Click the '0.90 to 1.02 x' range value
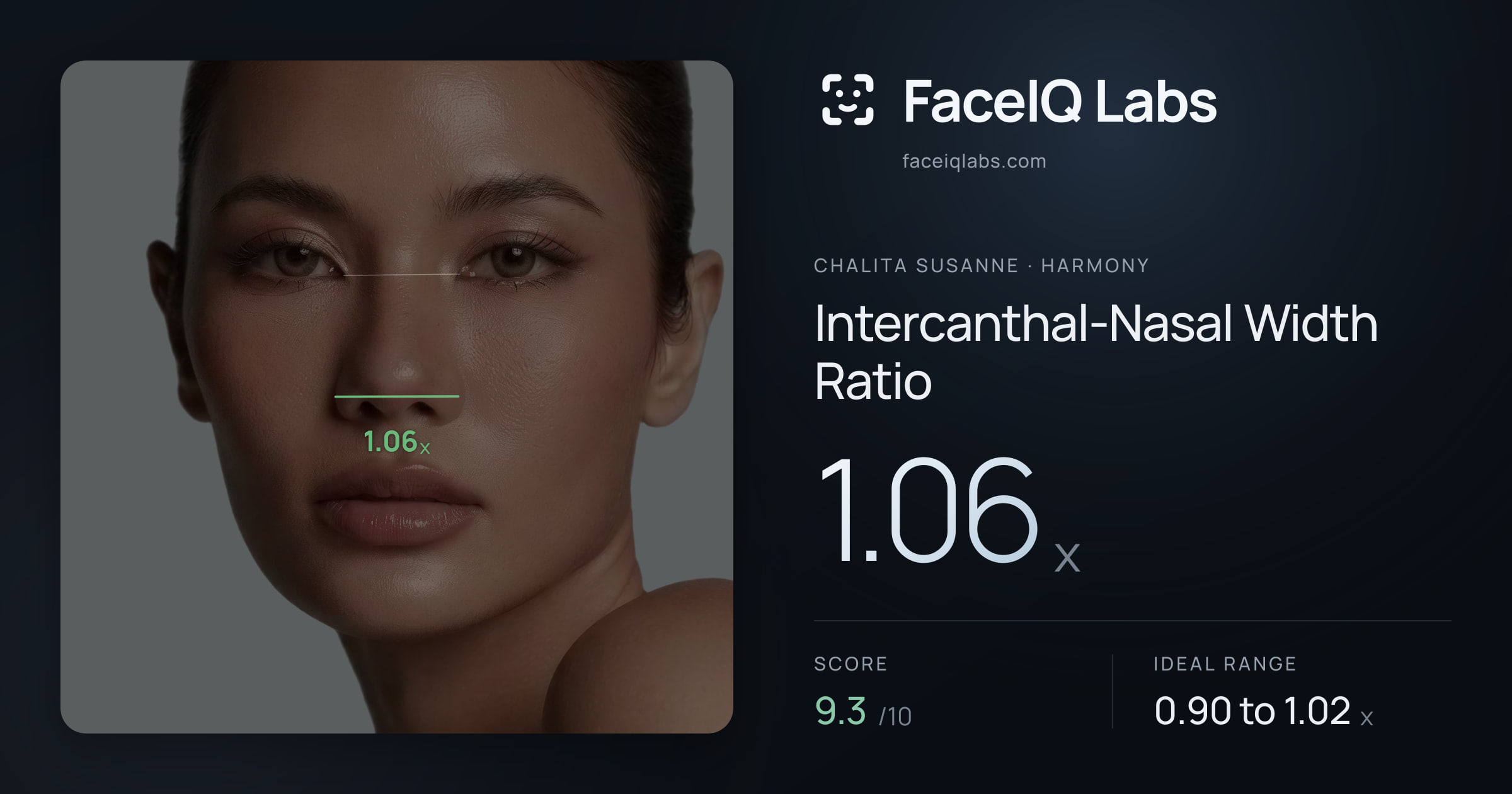 click(x=1263, y=711)
